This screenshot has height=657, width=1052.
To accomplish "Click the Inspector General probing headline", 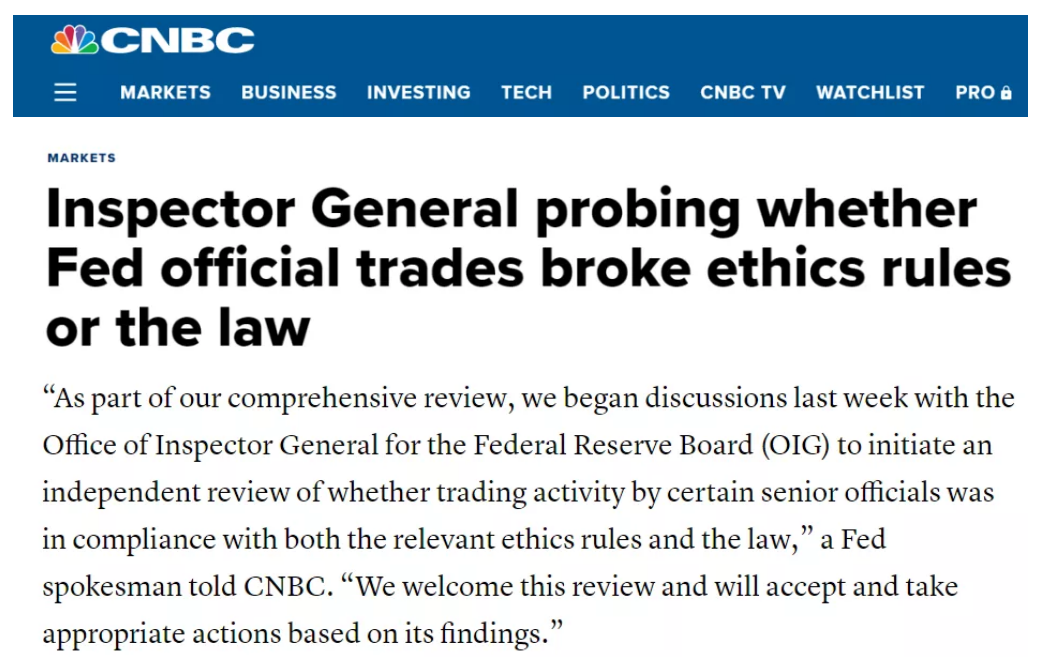I will (x=512, y=209).
